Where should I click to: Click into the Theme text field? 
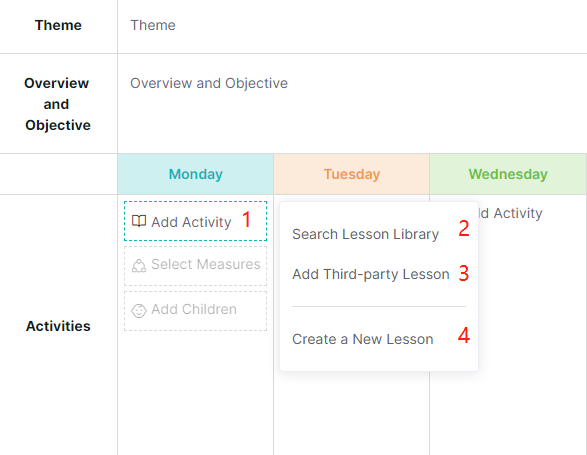click(352, 25)
